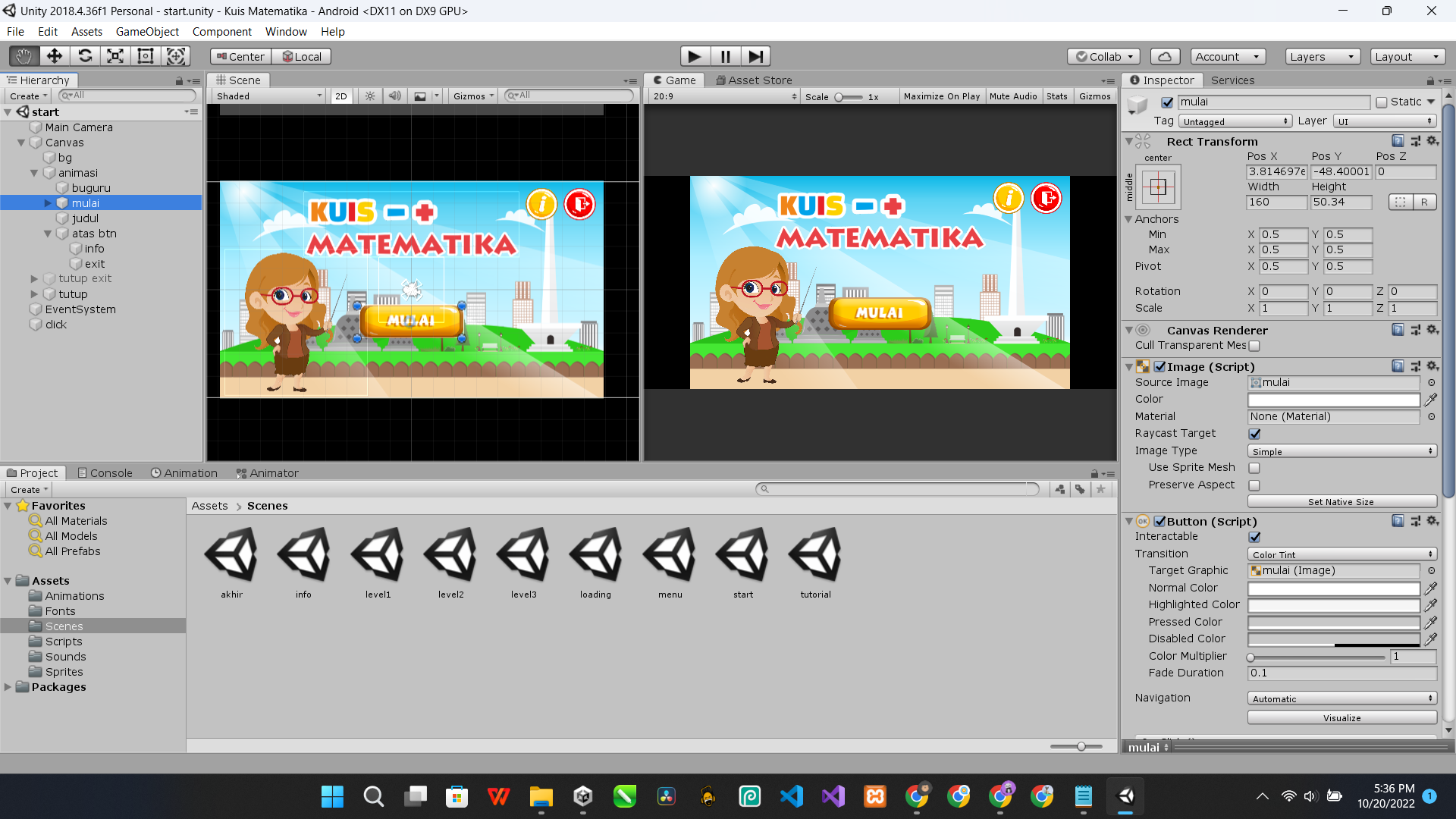This screenshot has width=1456, height=819.
Task: Select the Rotate tool
Action: coord(85,56)
